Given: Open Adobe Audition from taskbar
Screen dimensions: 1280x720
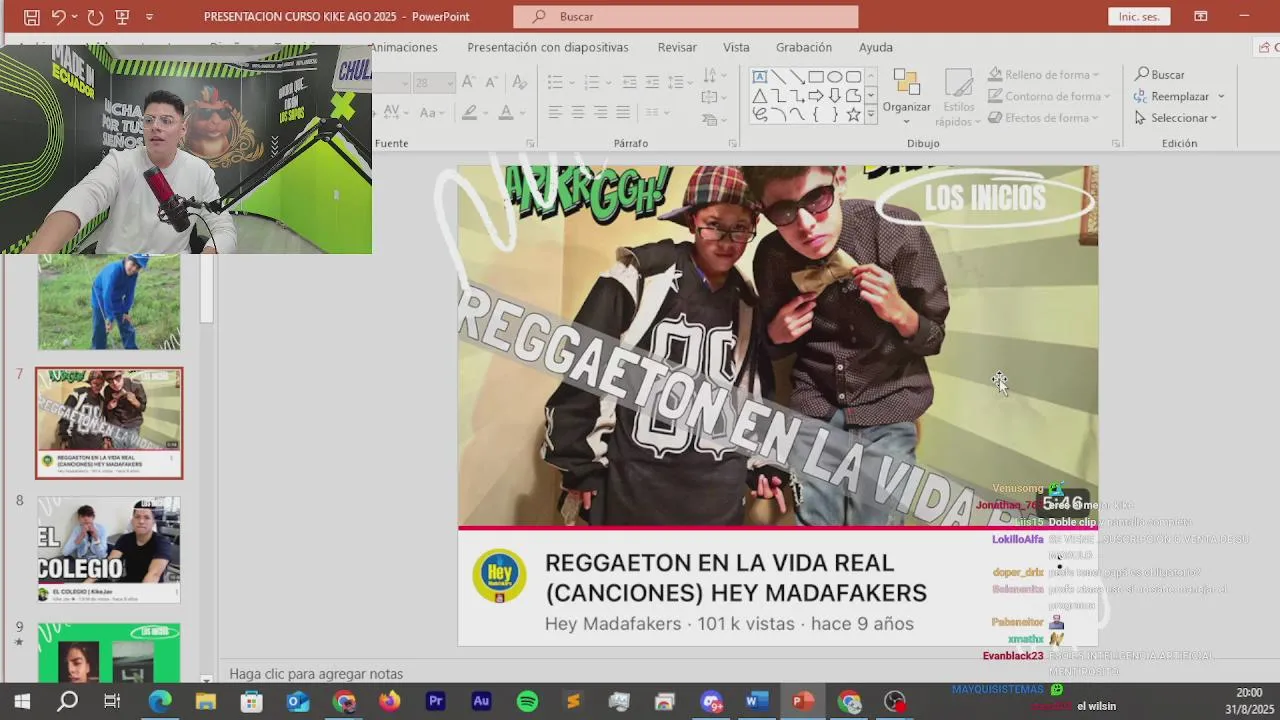Looking at the screenshot, I should coord(481,701).
